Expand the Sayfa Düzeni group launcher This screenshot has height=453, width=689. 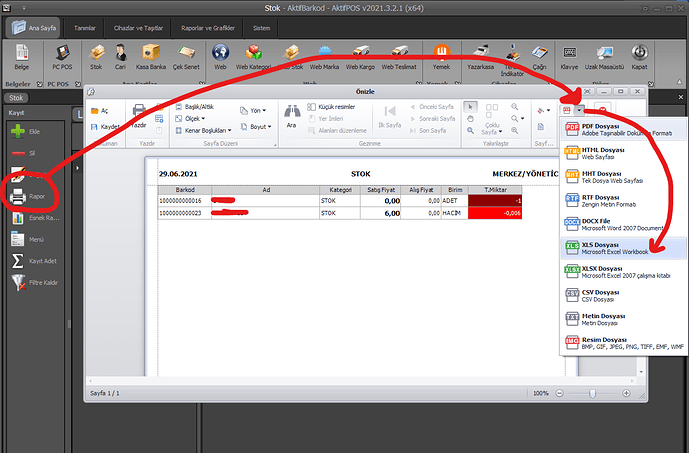coord(276,144)
